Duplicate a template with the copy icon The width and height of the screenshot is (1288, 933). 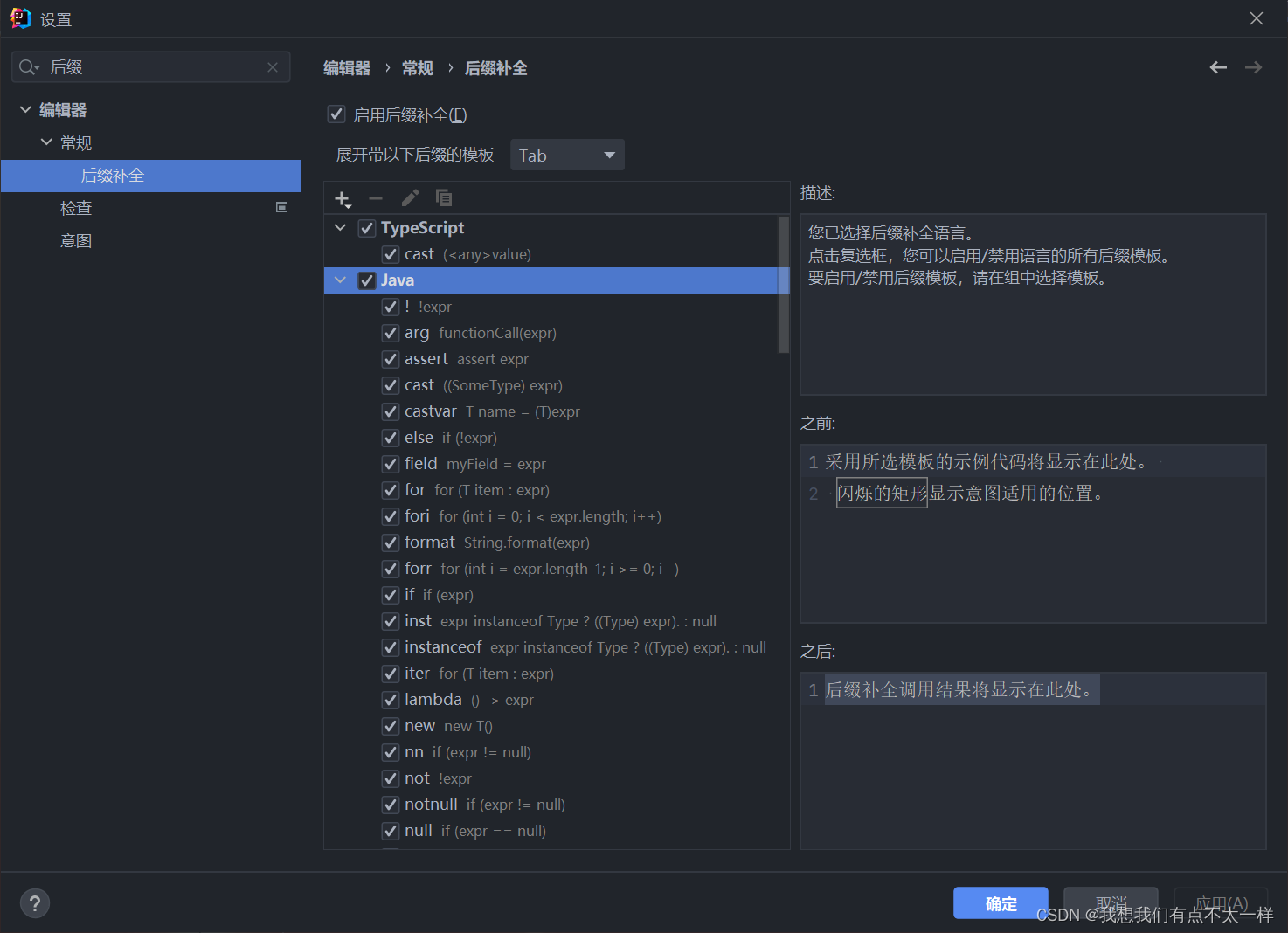tap(444, 197)
